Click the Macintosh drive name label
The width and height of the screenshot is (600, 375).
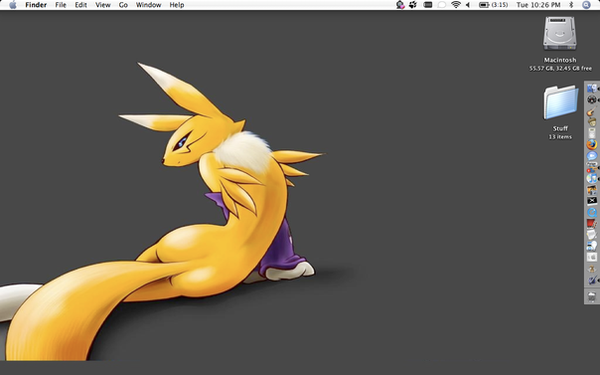(560, 60)
